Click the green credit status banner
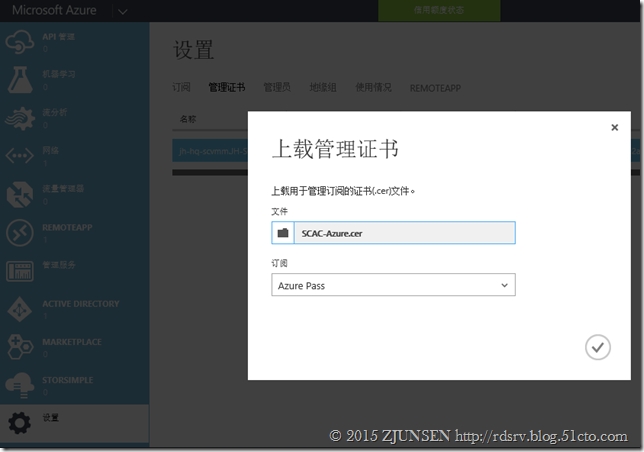The image size is (644, 452). point(439,10)
